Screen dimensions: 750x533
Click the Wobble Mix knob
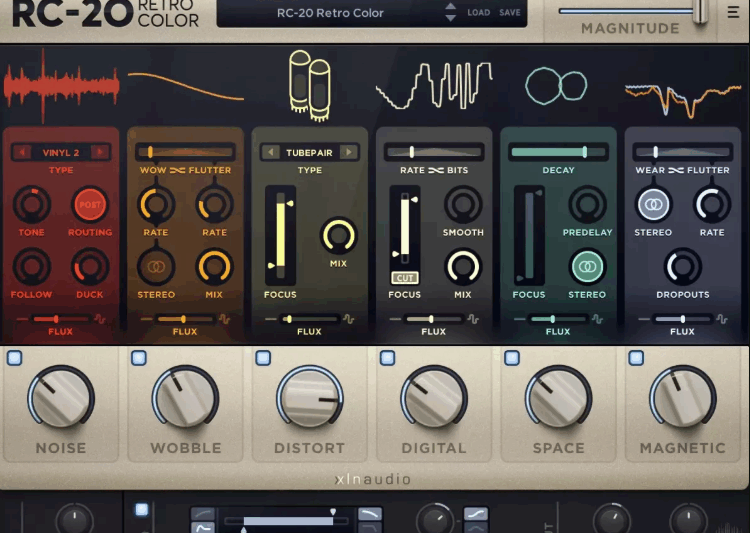tap(214, 267)
